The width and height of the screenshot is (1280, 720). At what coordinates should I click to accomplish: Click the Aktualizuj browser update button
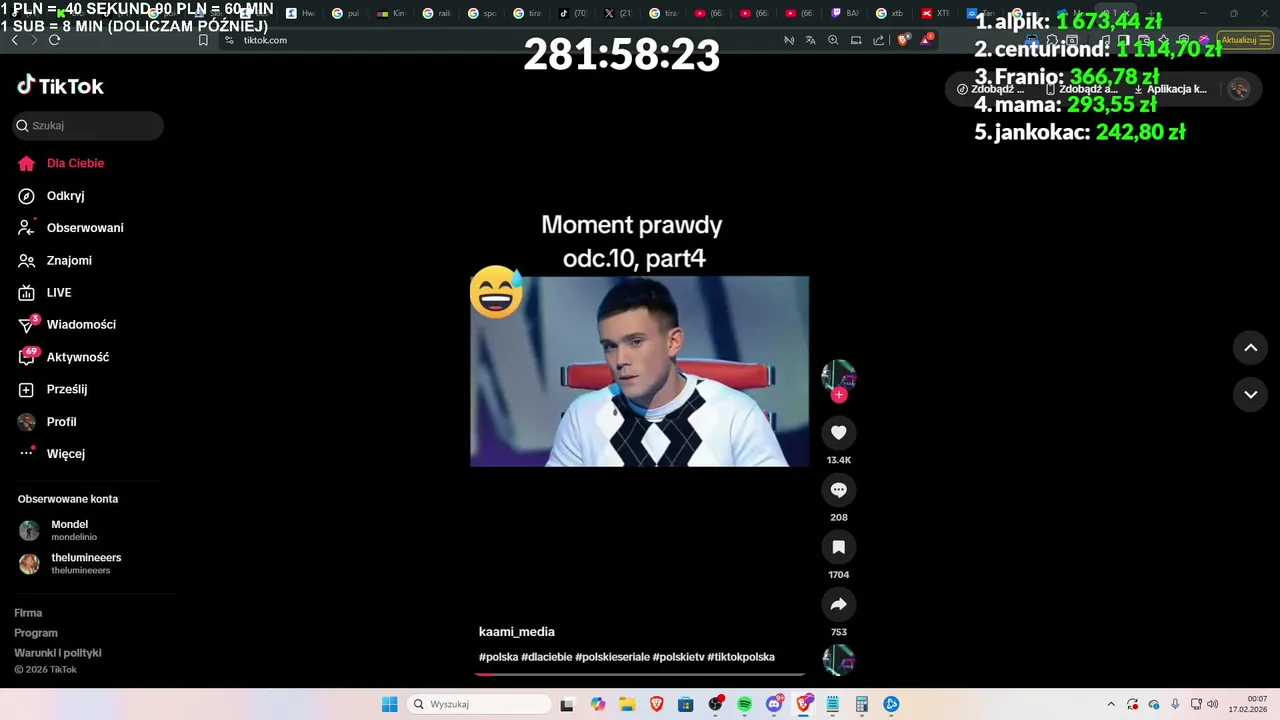(1245, 40)
